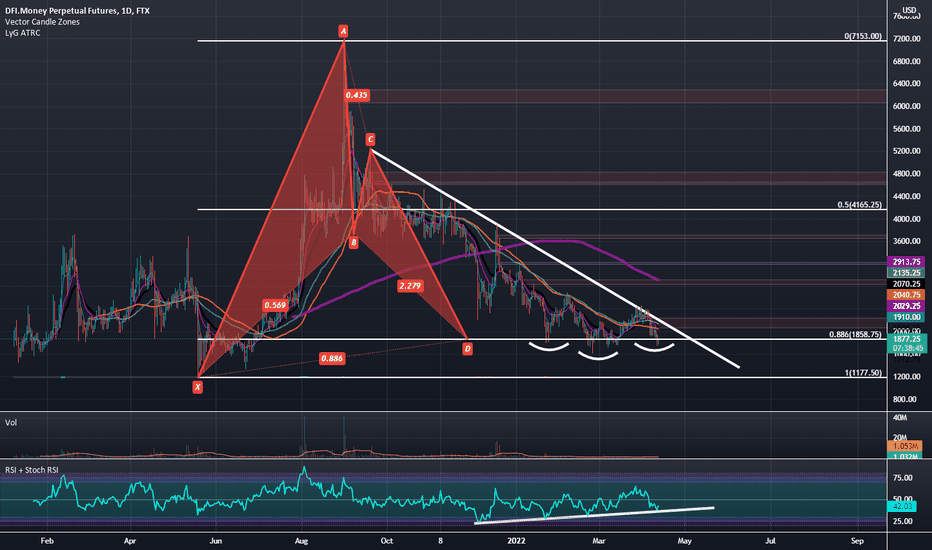The height and width of the screenshot is (550, 932).
Task: Click the Jun date on the time axis
Action: click(215, 541)
